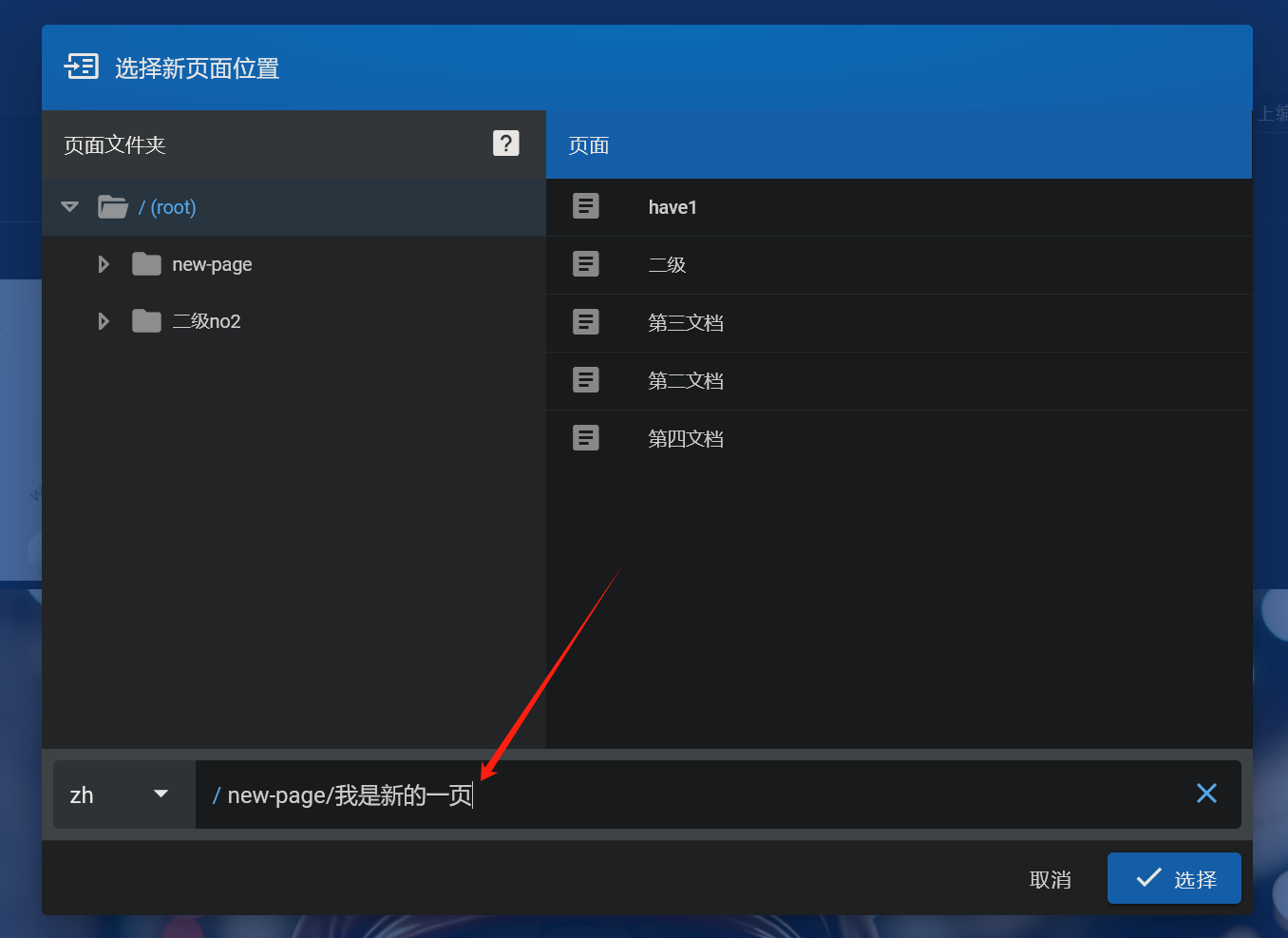Click the have1 page document icon
The height and width of the screenshot is (938, 1288).
point(586,206)
